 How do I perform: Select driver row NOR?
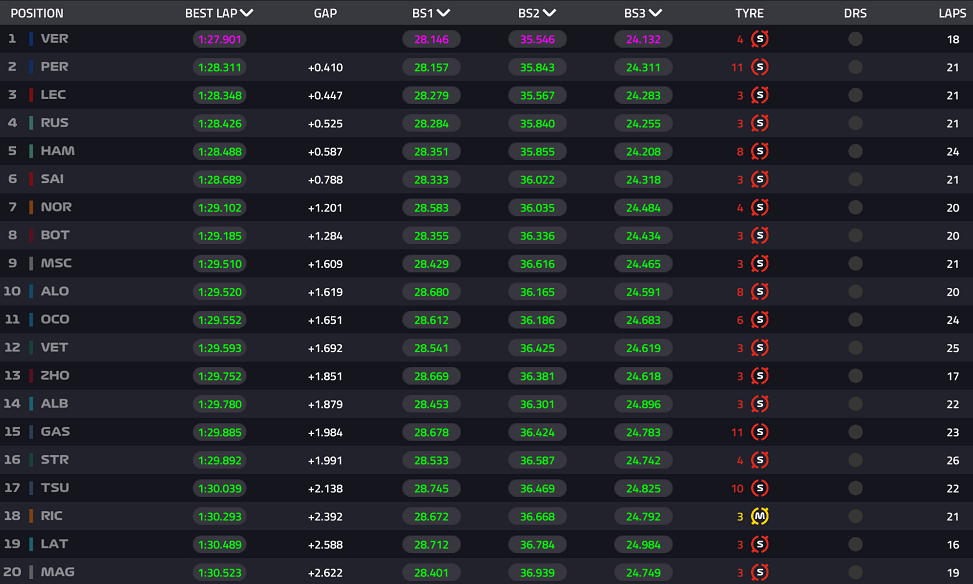tap(486, 207)
